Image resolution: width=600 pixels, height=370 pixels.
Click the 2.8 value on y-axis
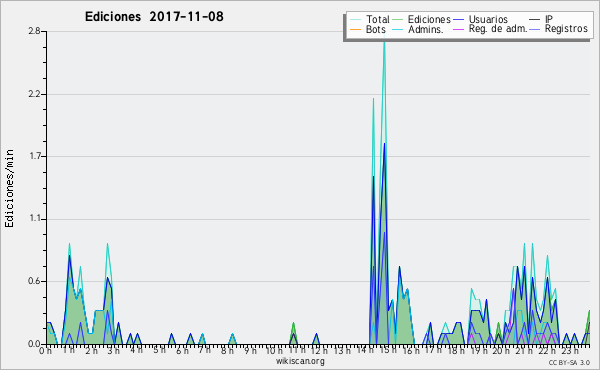(34, 31)
